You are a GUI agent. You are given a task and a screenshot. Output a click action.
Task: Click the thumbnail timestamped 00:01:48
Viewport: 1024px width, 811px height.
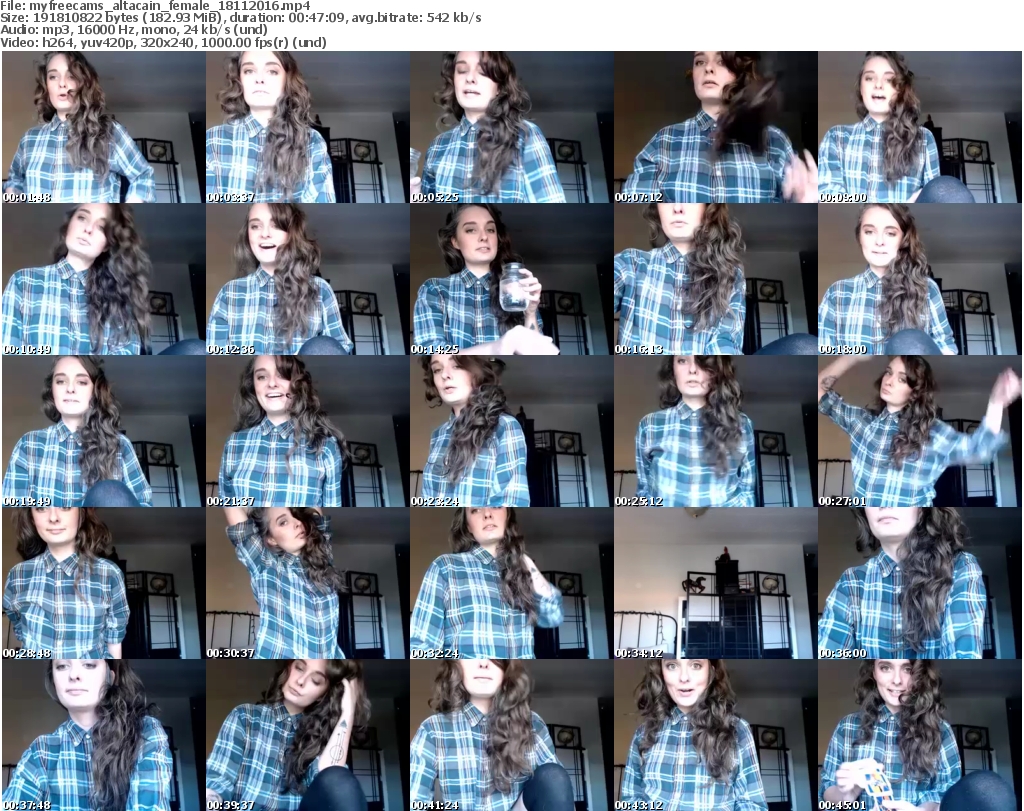(104, 127)
